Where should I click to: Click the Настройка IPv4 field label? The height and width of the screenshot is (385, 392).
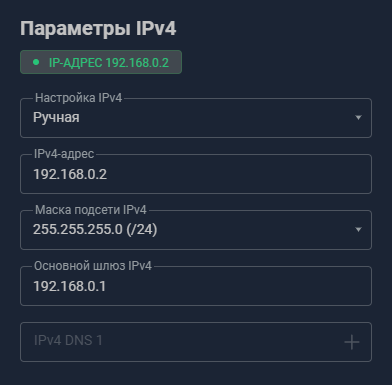tap(79, 98)
